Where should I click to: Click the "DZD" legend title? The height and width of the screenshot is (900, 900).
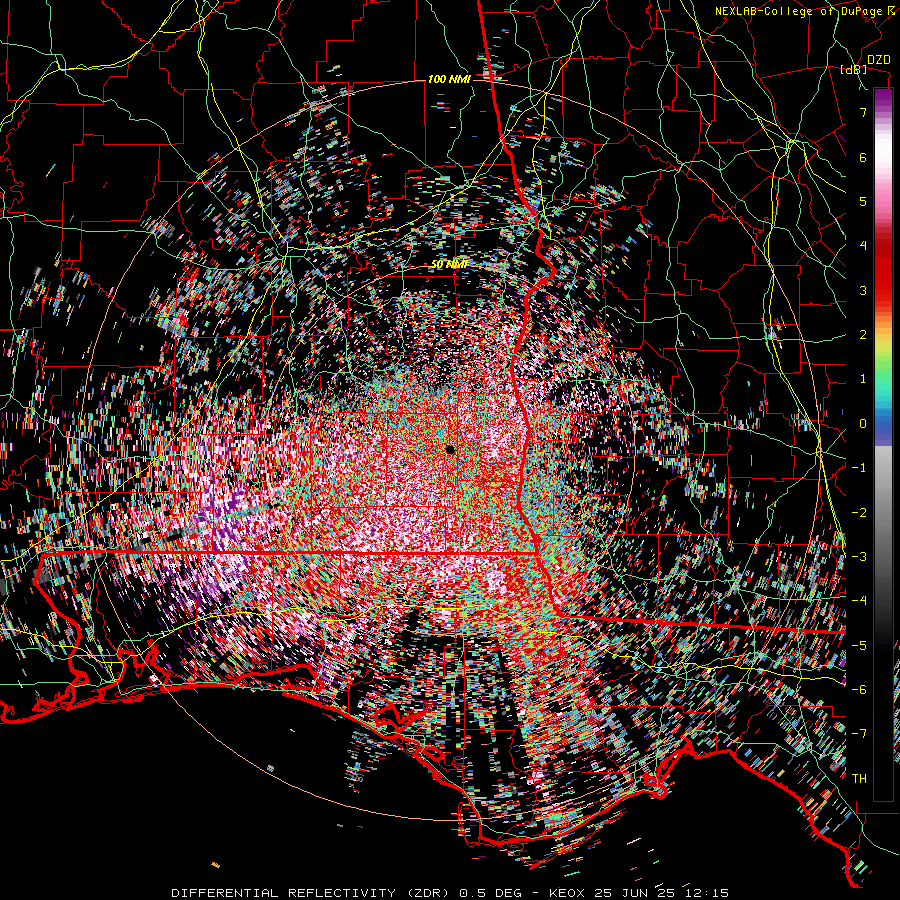(x=878, y=60)
